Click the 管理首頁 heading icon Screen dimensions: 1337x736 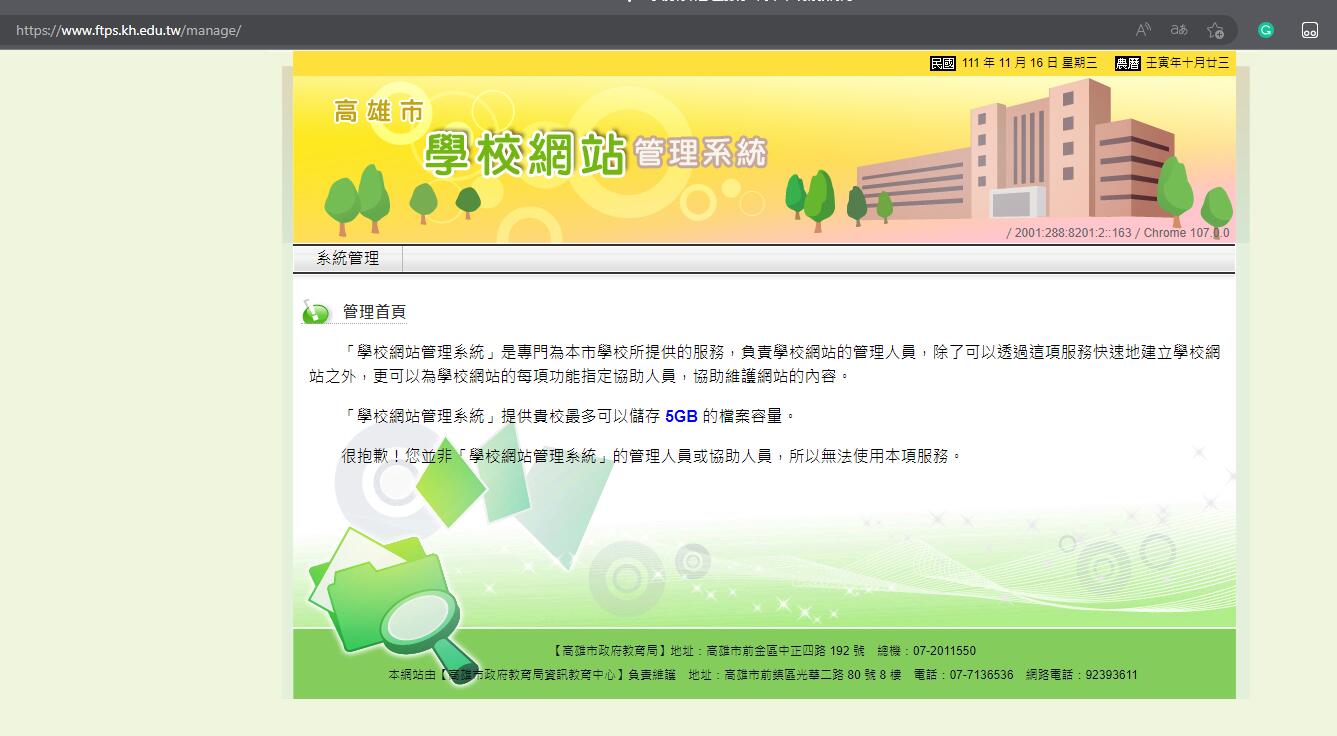point(316,313)
